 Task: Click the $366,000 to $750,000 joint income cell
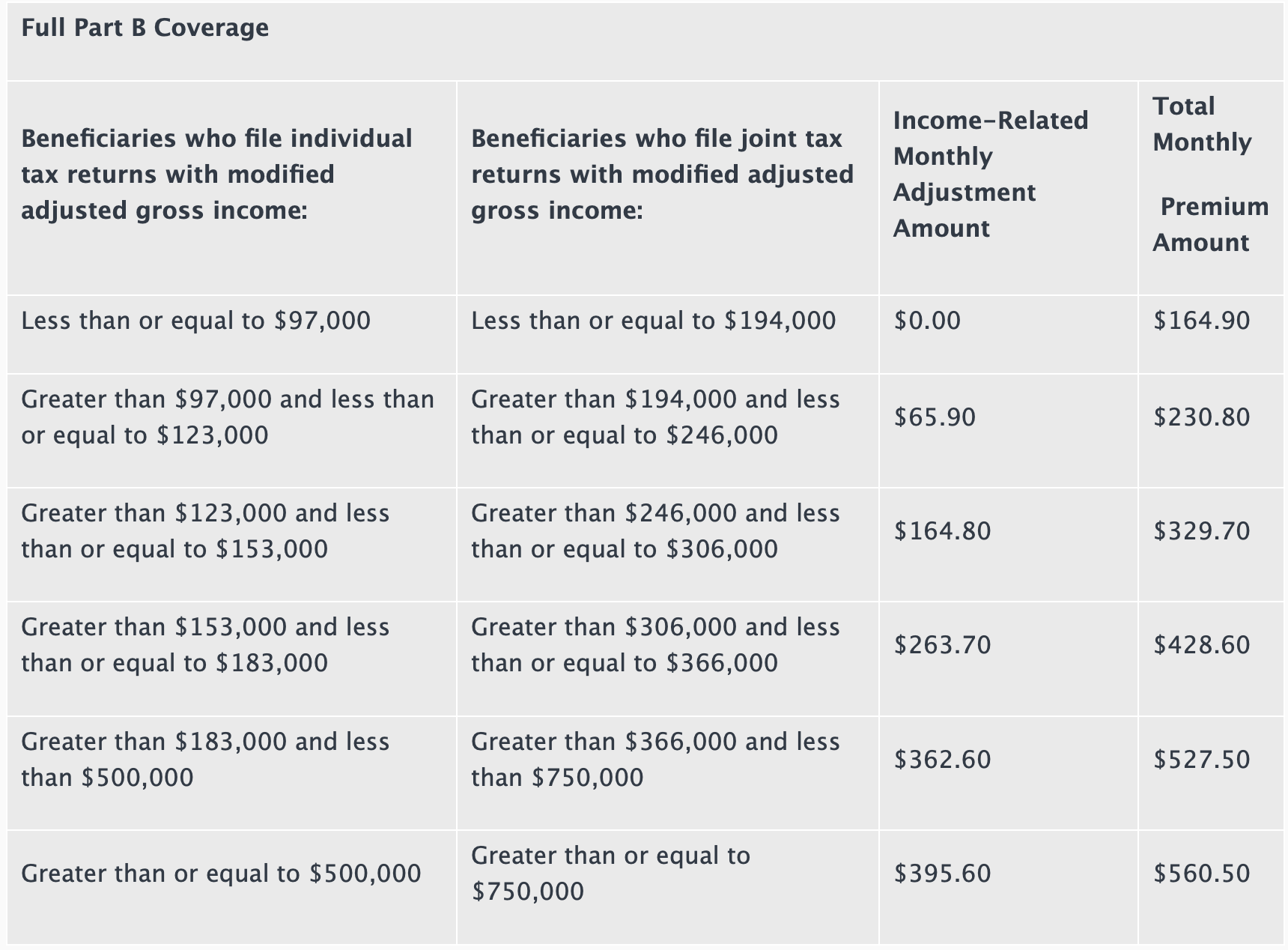click(x=655, y=760)
